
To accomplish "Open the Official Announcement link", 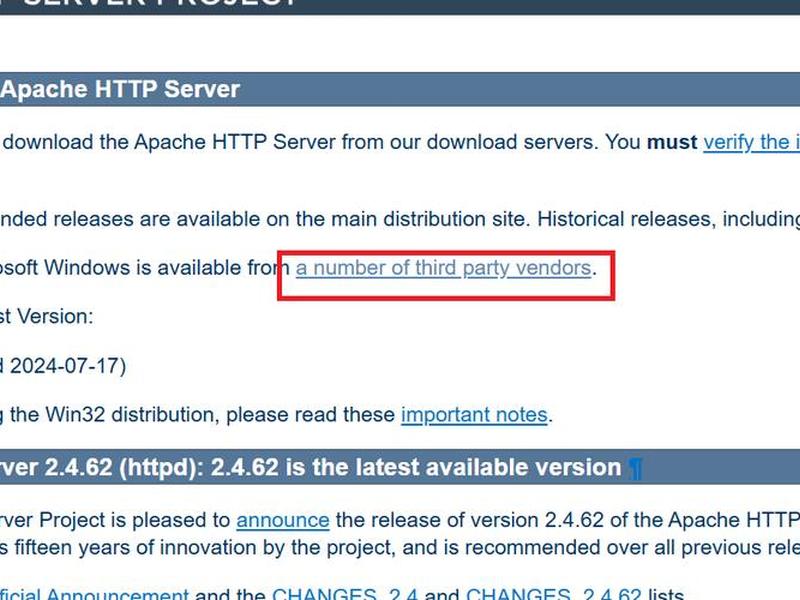I will click(x=94, y=594).
